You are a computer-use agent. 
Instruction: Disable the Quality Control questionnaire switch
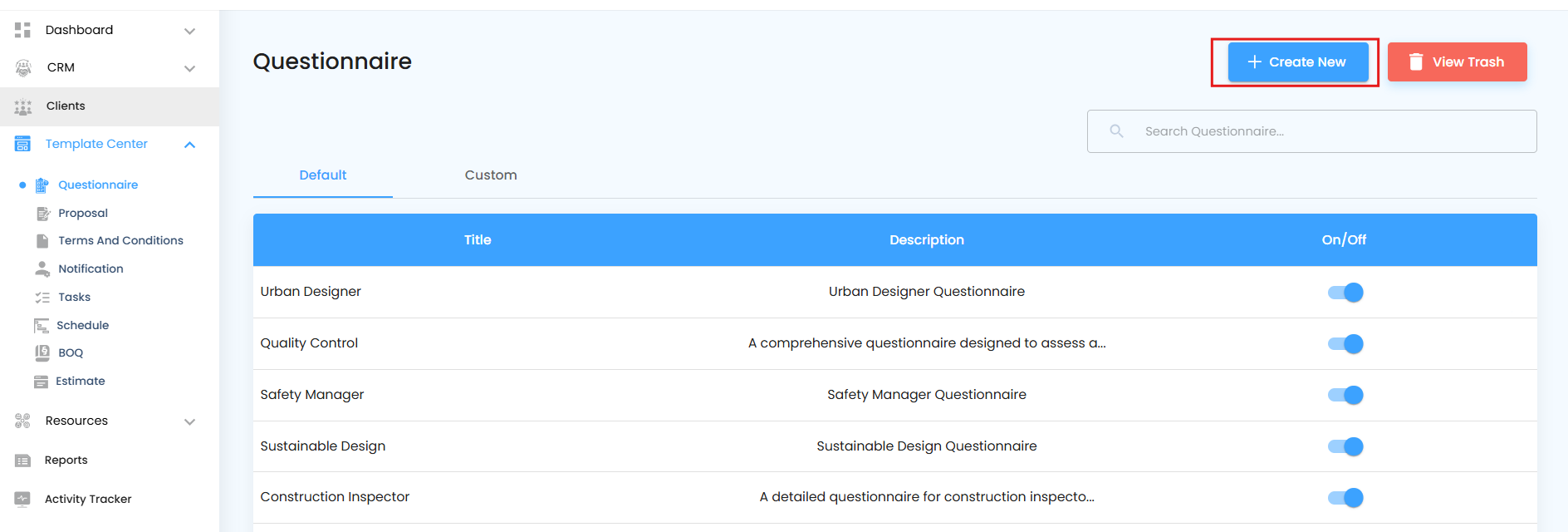point(1345,344)
